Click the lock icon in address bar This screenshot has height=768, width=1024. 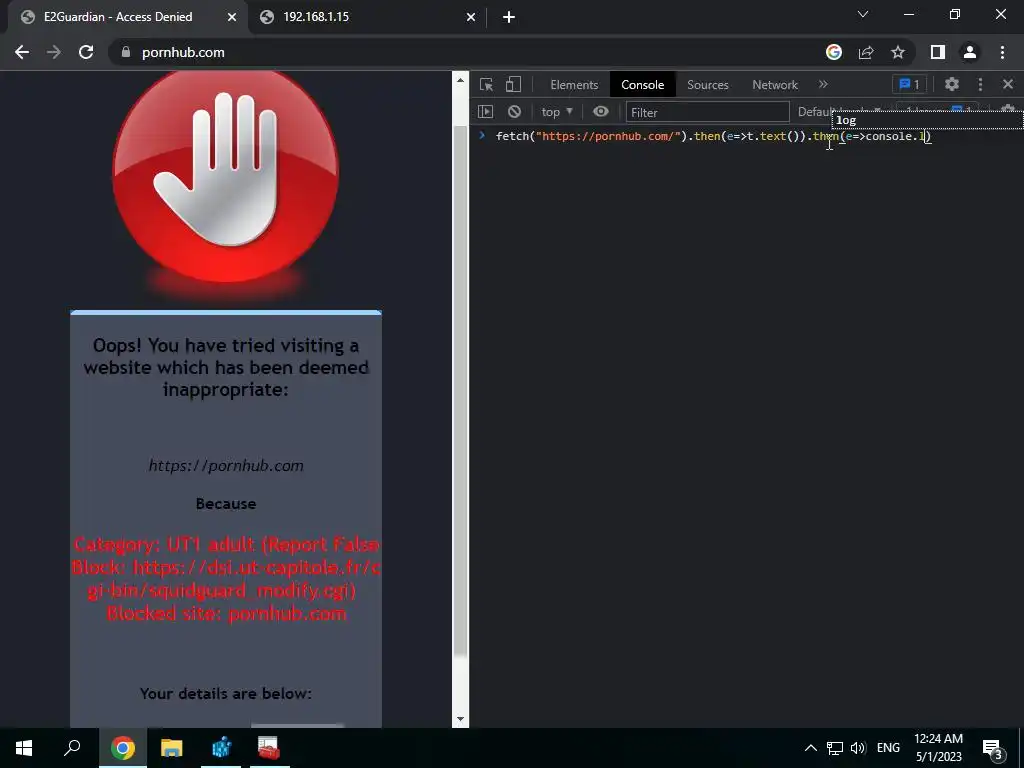click(x=126, y=52)
